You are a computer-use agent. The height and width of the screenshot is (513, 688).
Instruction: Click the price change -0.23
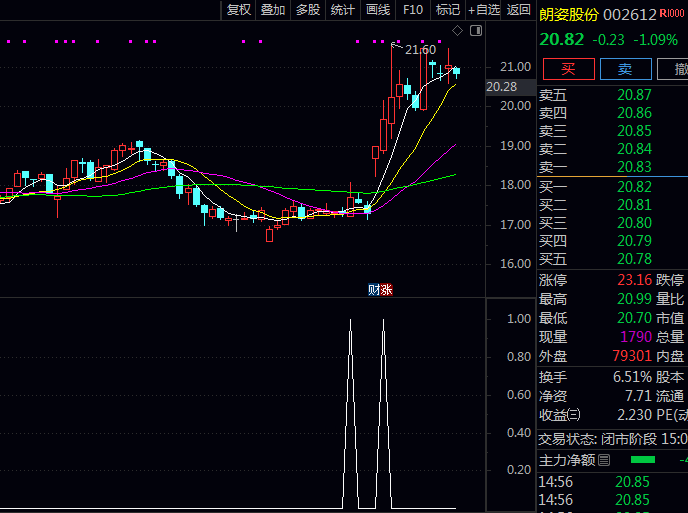pos(608,40)
